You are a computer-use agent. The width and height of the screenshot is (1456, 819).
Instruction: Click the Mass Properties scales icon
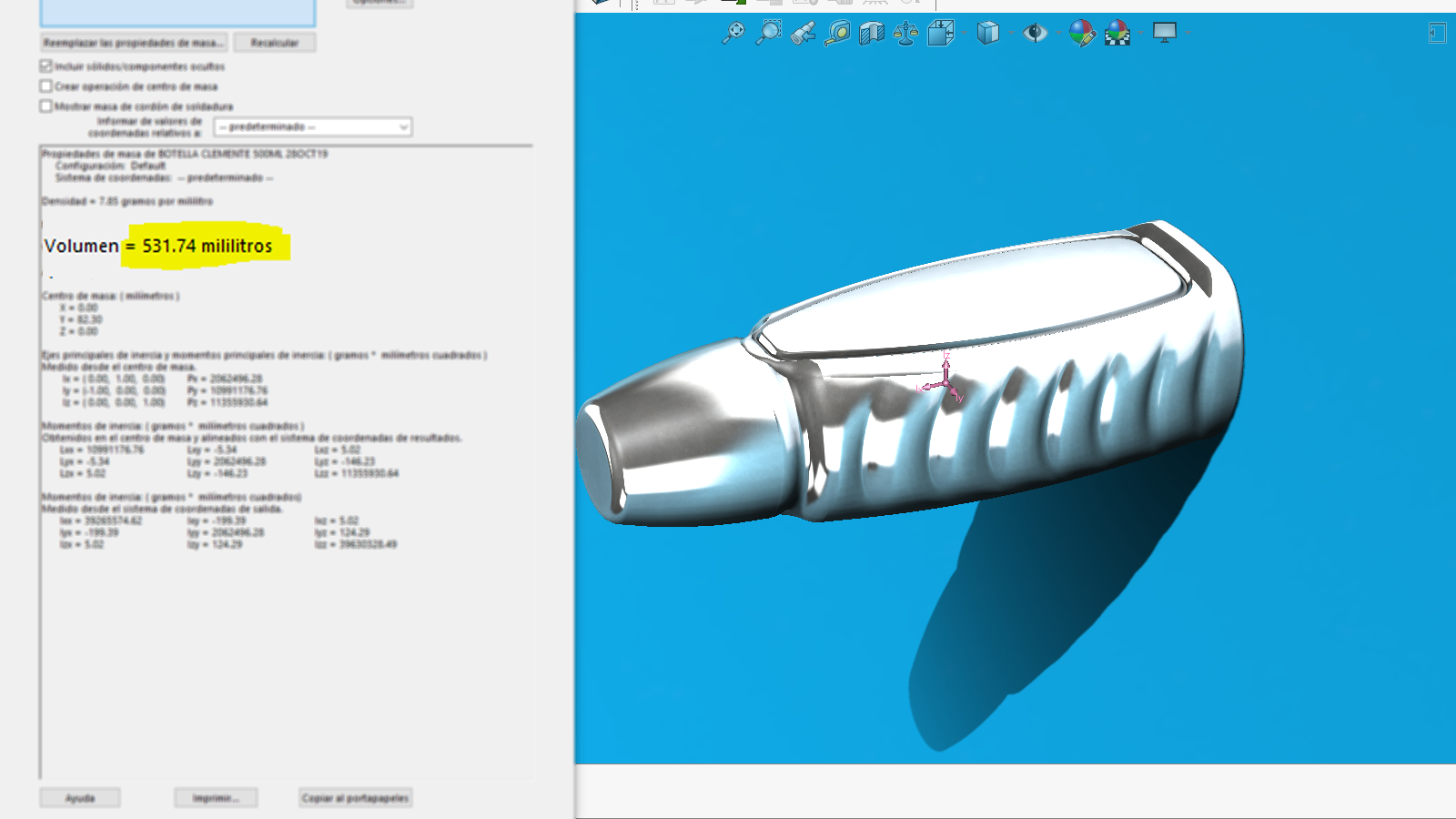point(905,34)
